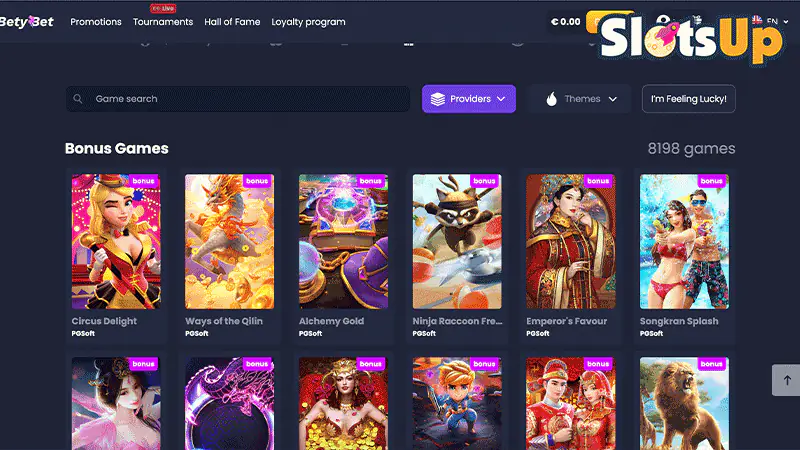
Task: Click the search magnifier icon
Action: click(78, 99)
